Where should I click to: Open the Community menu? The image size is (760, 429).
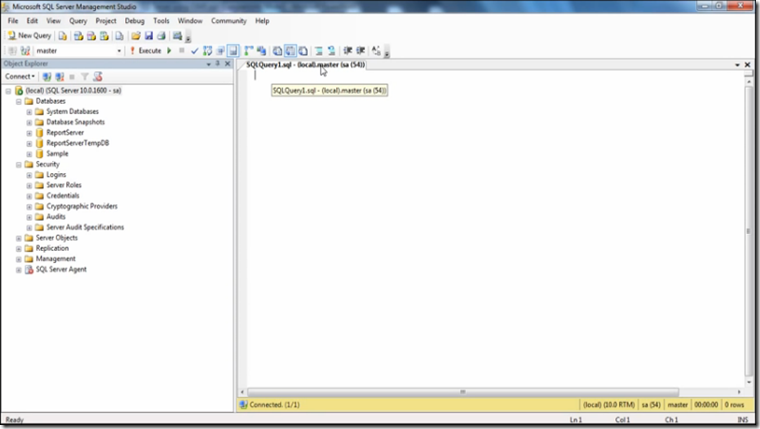click(229, 21)
